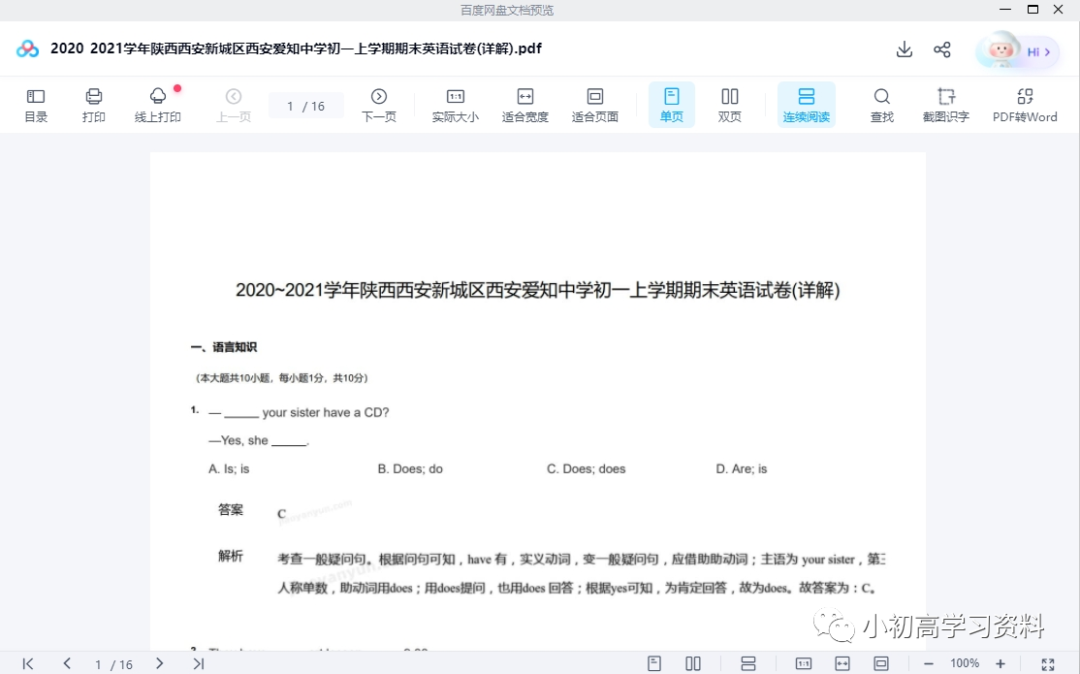
Task: Click the 100% zoom level value
Action: coord(964,664)
